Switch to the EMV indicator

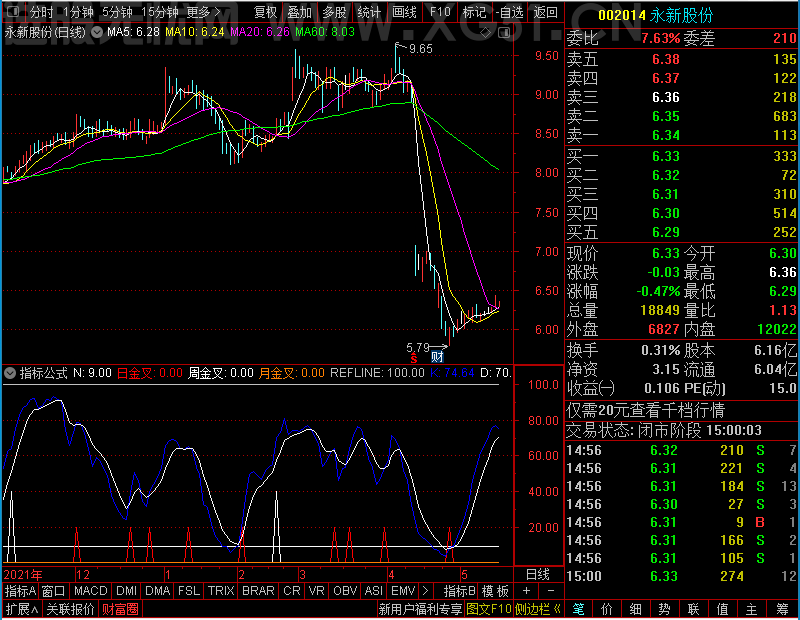click(403, 591)
